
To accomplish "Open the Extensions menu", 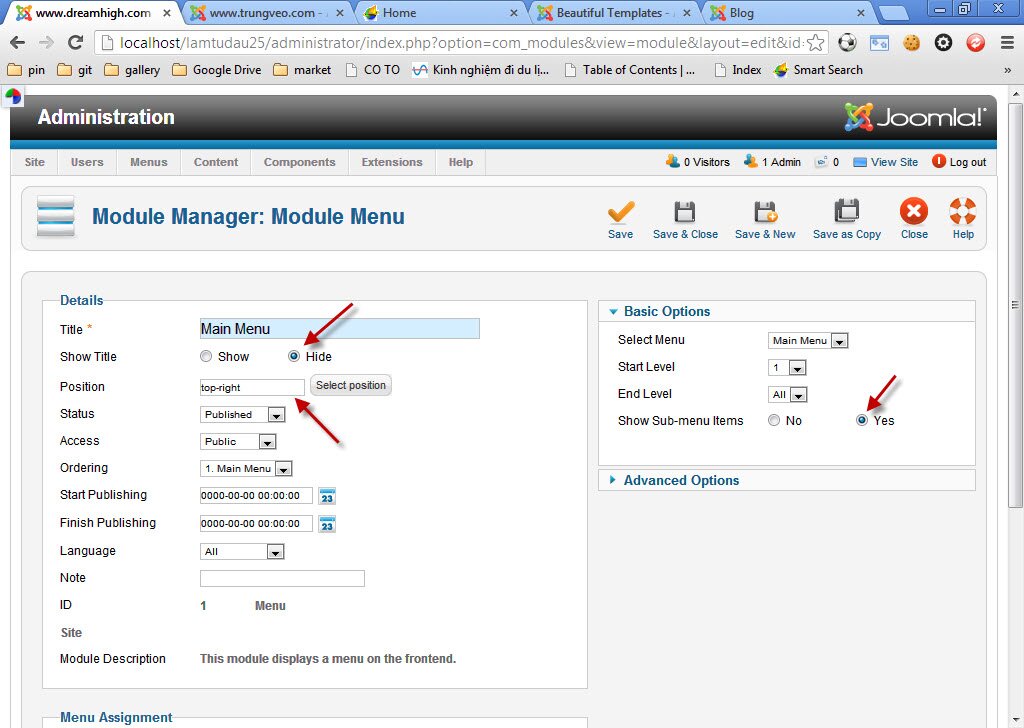I will tap(391, 161).
